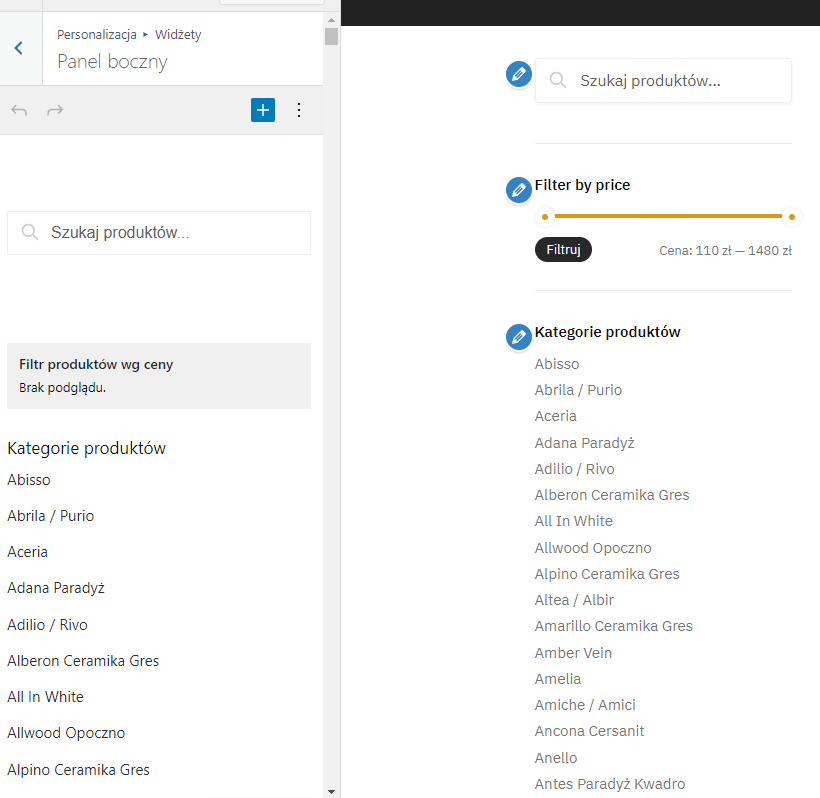Click the sidebar scrollbar down arrow
This screenshot has width=820, height=798.
[x=331, y=792]
